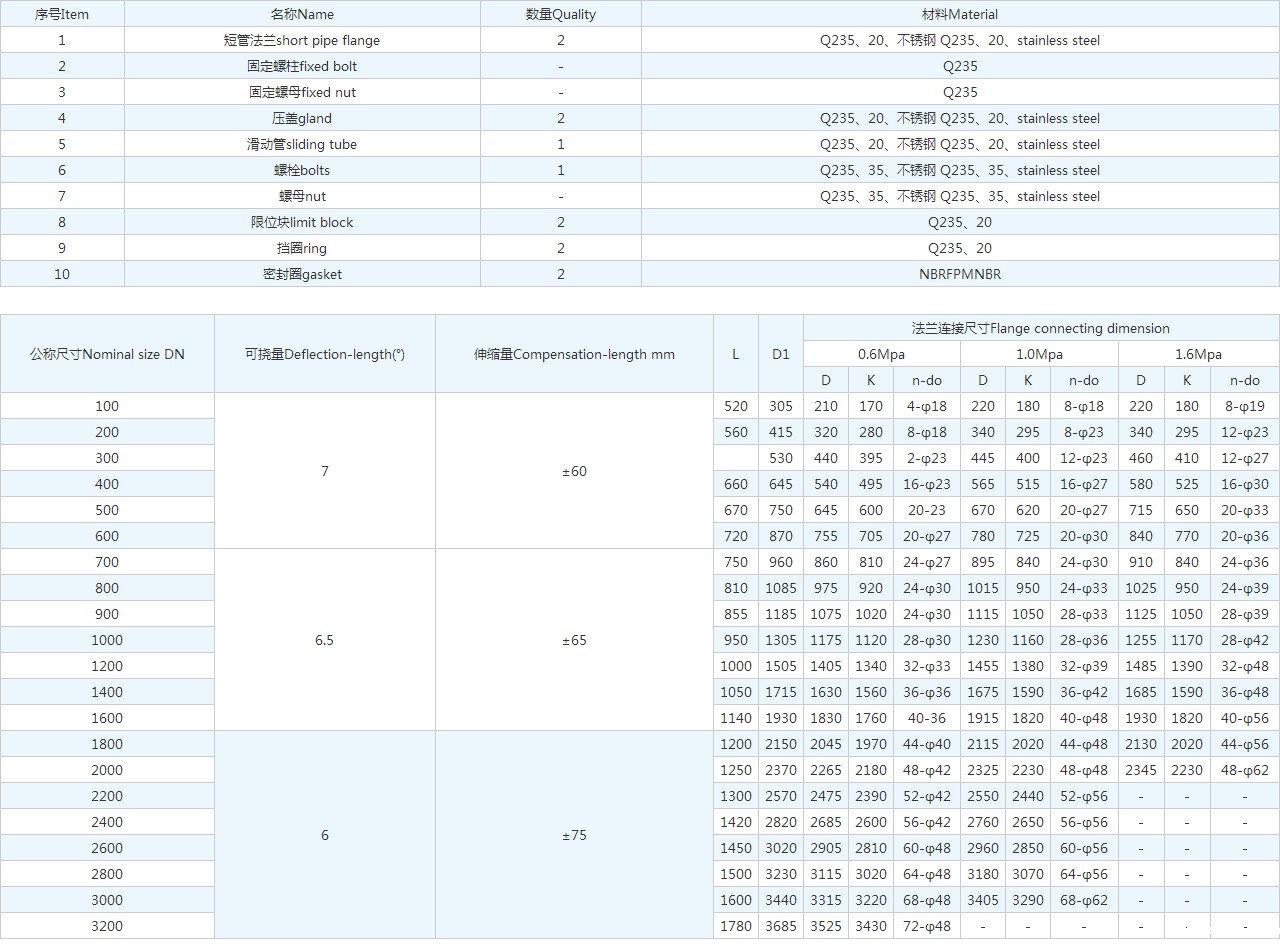This screenshot has height=946, width=1280.
Task: Click the 序号Item column header
Action: (62, 14)
